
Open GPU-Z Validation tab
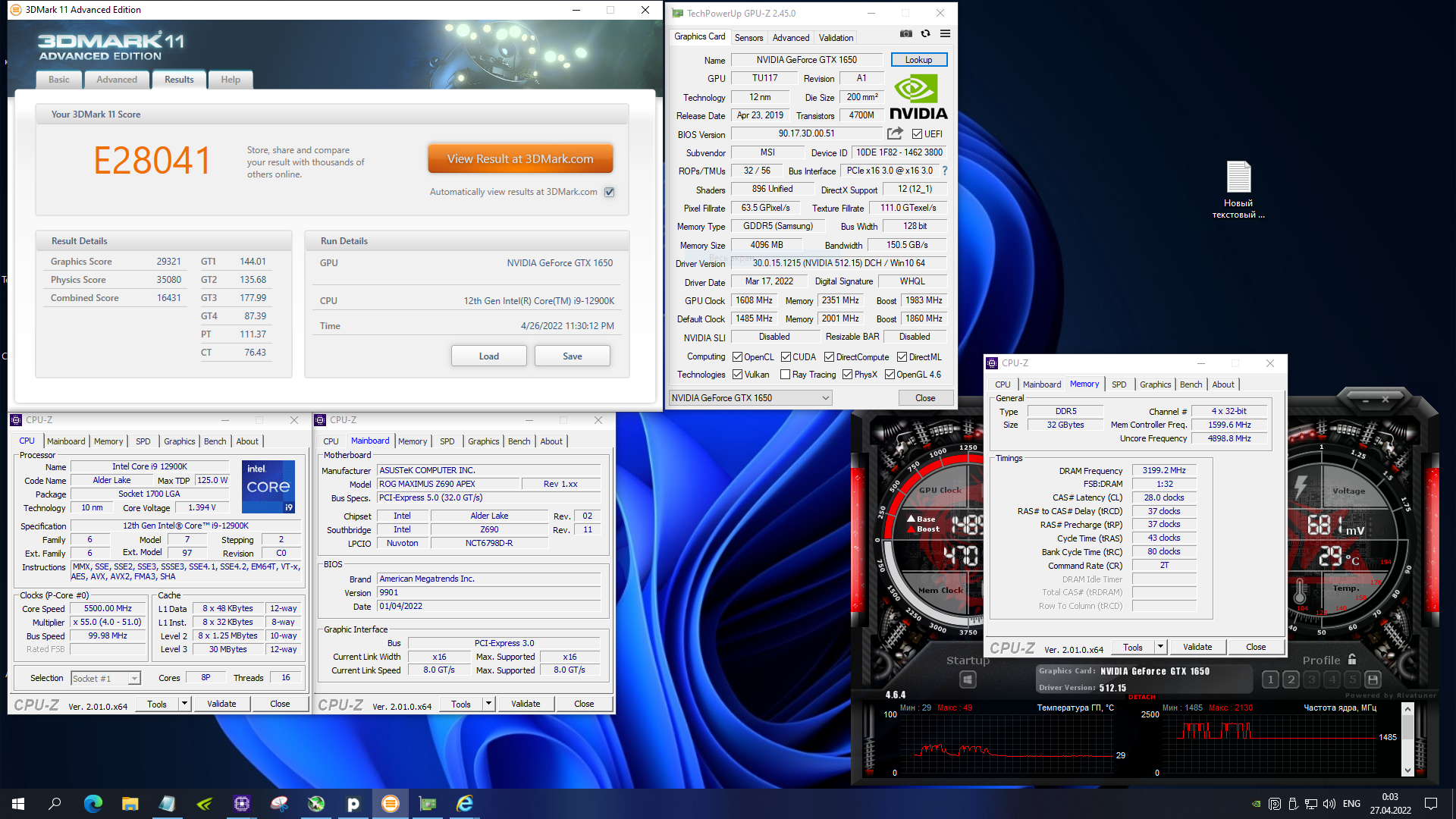836,38
